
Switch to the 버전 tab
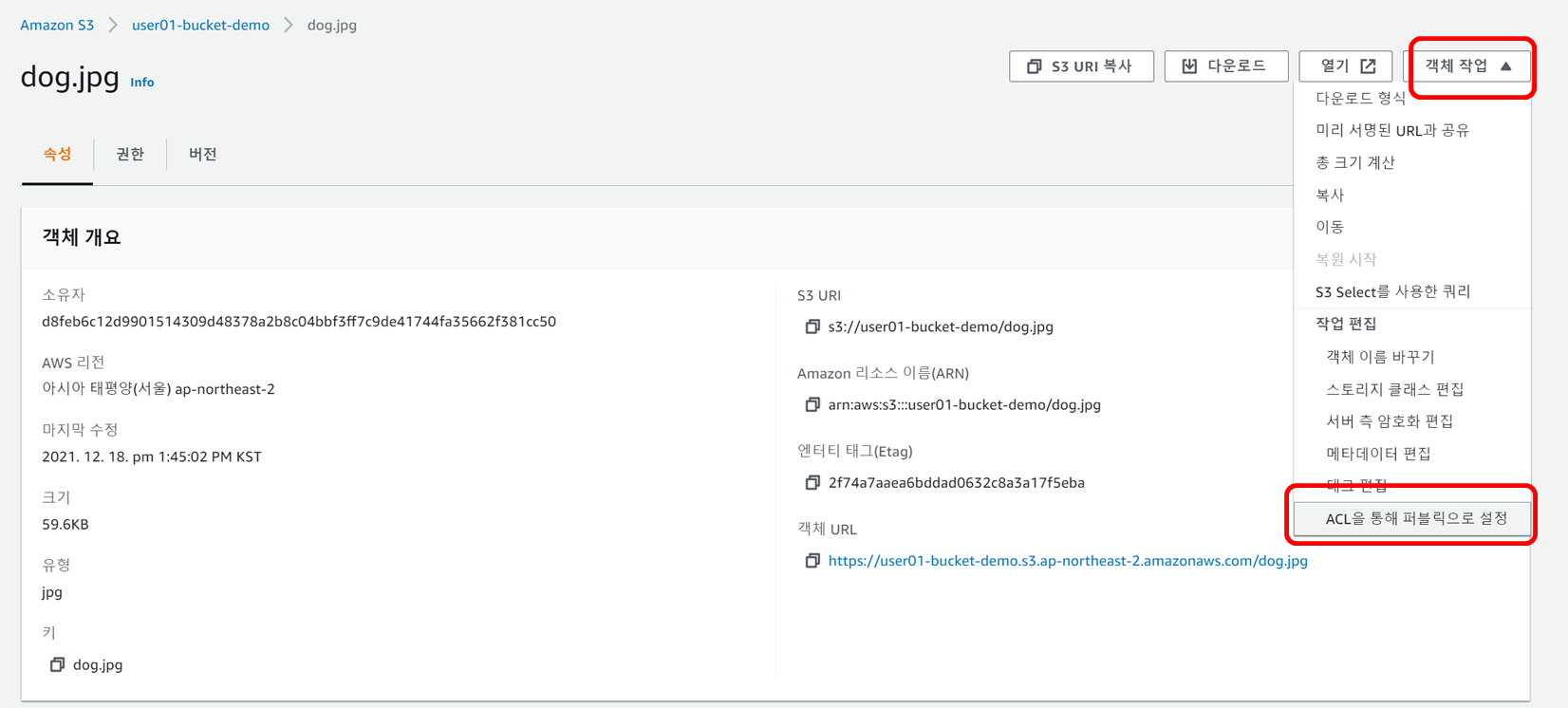[202, 154]
